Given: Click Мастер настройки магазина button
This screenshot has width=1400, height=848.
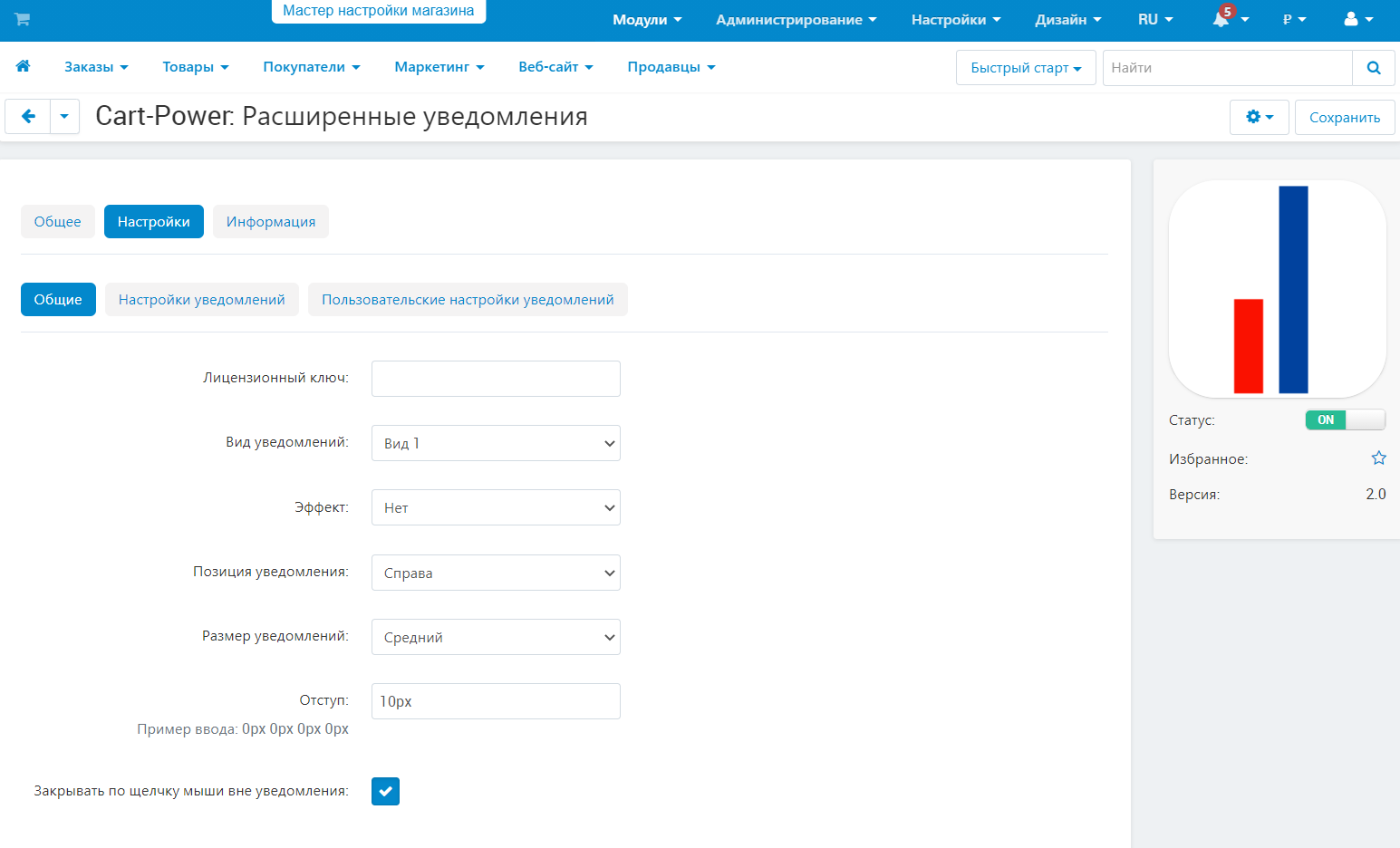Looking at the screenshot, I should (379, 11).
